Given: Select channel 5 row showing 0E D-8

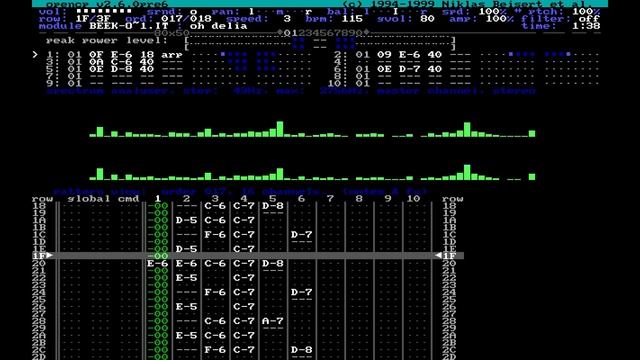Looking at the screenshot, I should point(179,69).
